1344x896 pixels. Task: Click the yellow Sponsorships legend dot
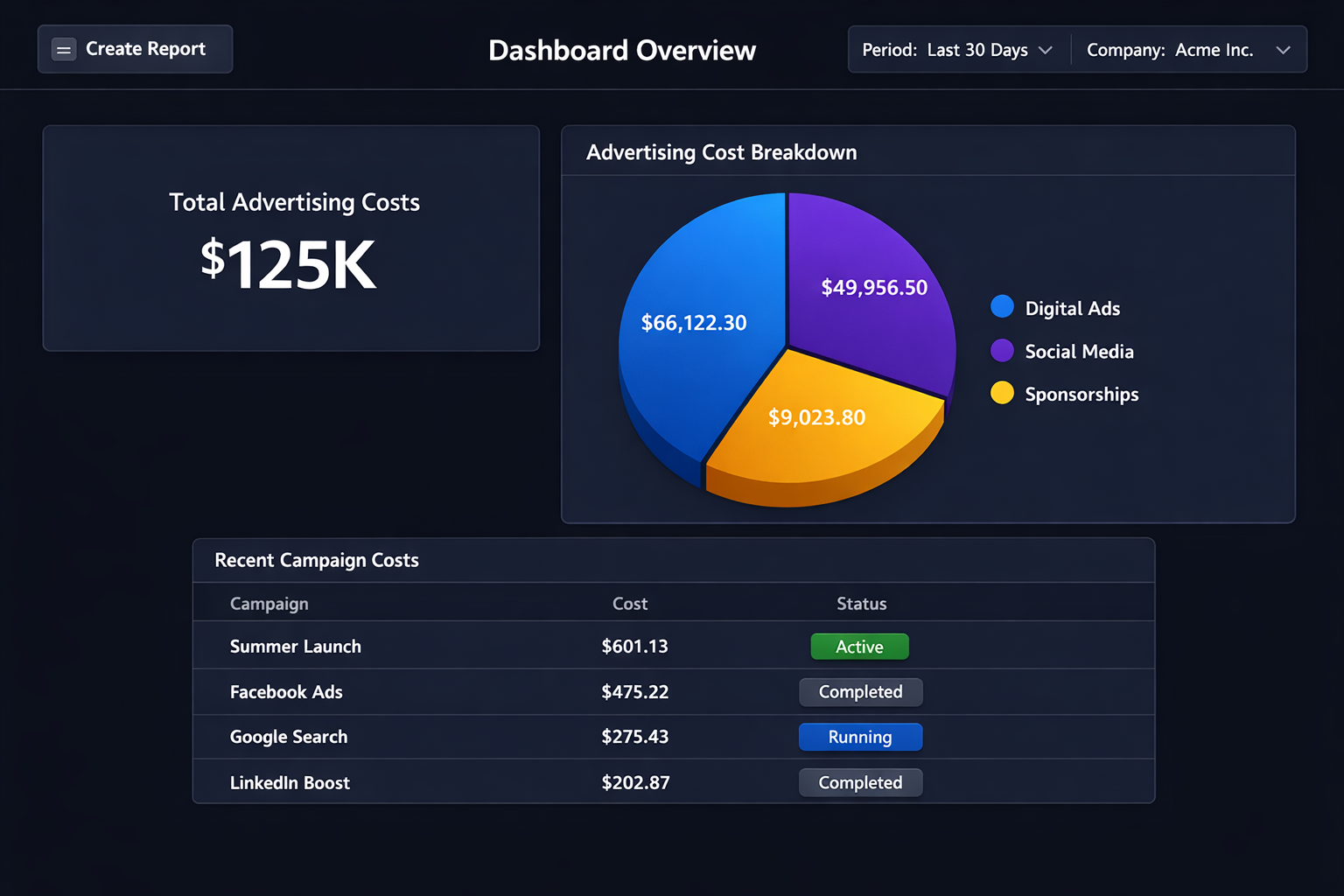click(1002, 394)
